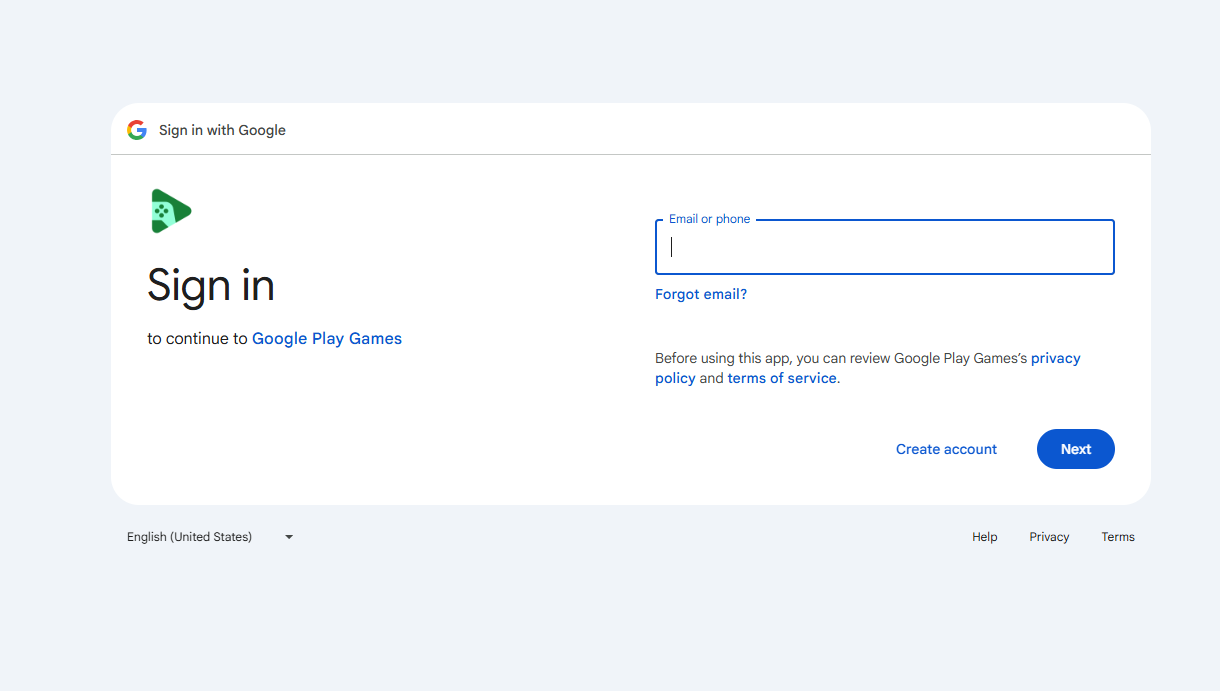Click inside the Email or phone field

point(884,247)
